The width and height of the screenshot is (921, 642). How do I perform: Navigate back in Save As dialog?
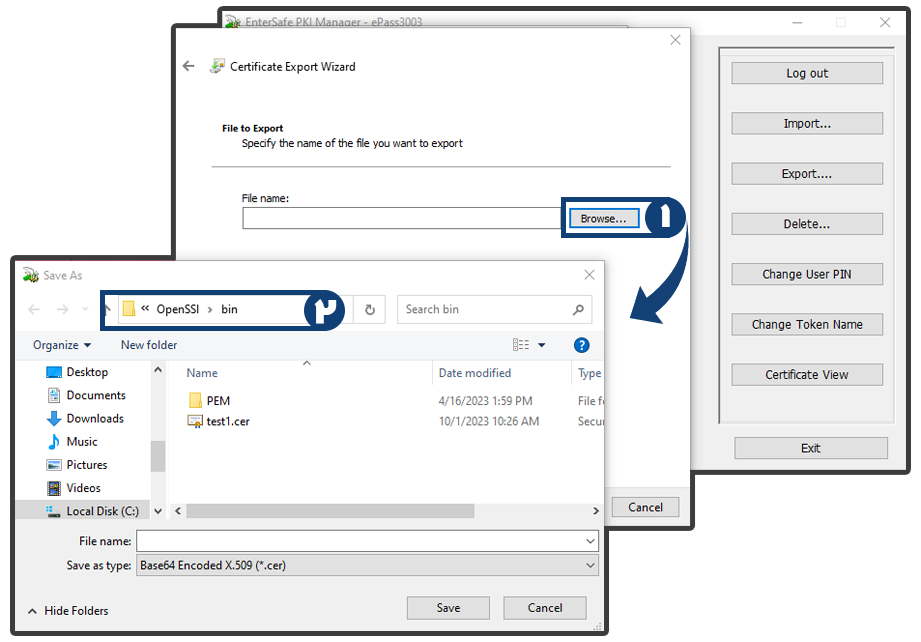click(34, 310)
